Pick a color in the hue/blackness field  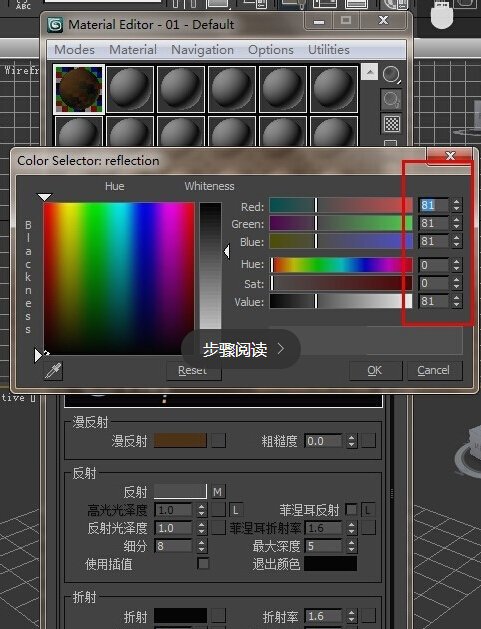pyautogui.click(x=119, y=278)
